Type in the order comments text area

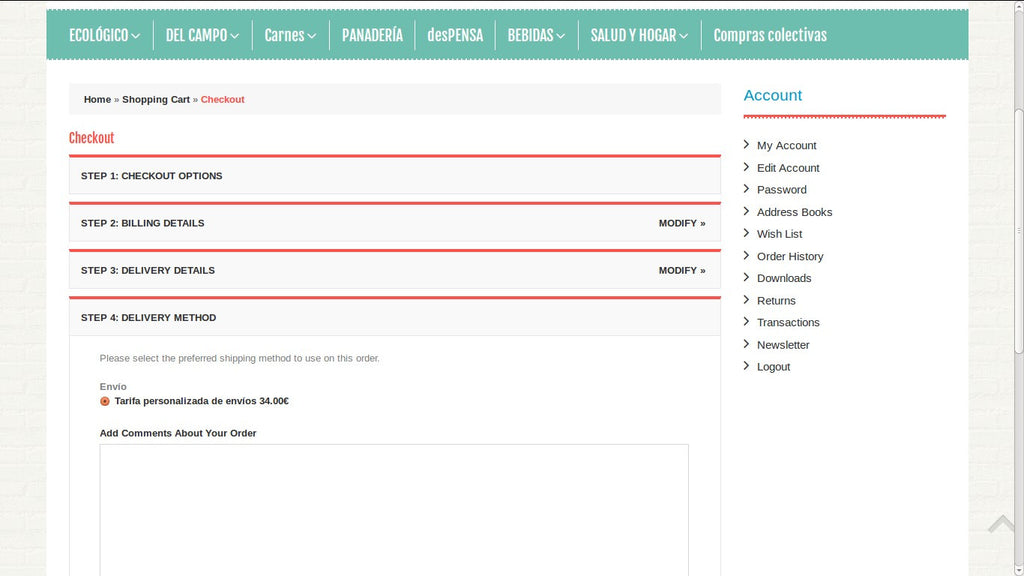(394, 508)
